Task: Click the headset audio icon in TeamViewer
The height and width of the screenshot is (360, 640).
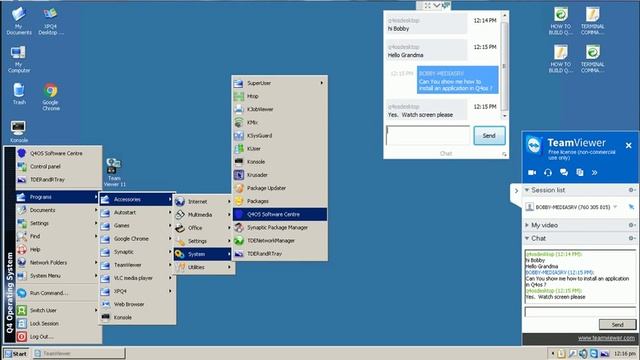Action: tap(548, 173)
